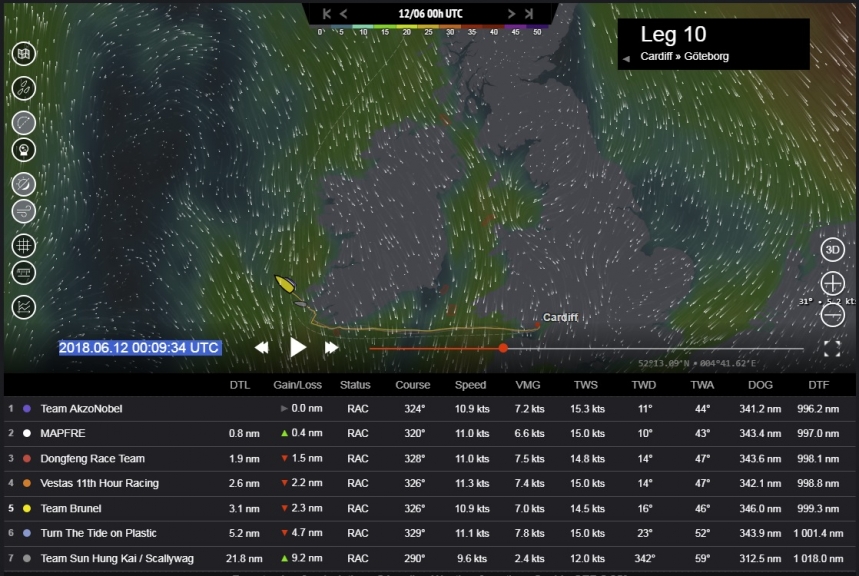Toggle the day/night layer icon
This screenshot has width=859, height=576.
24,184
